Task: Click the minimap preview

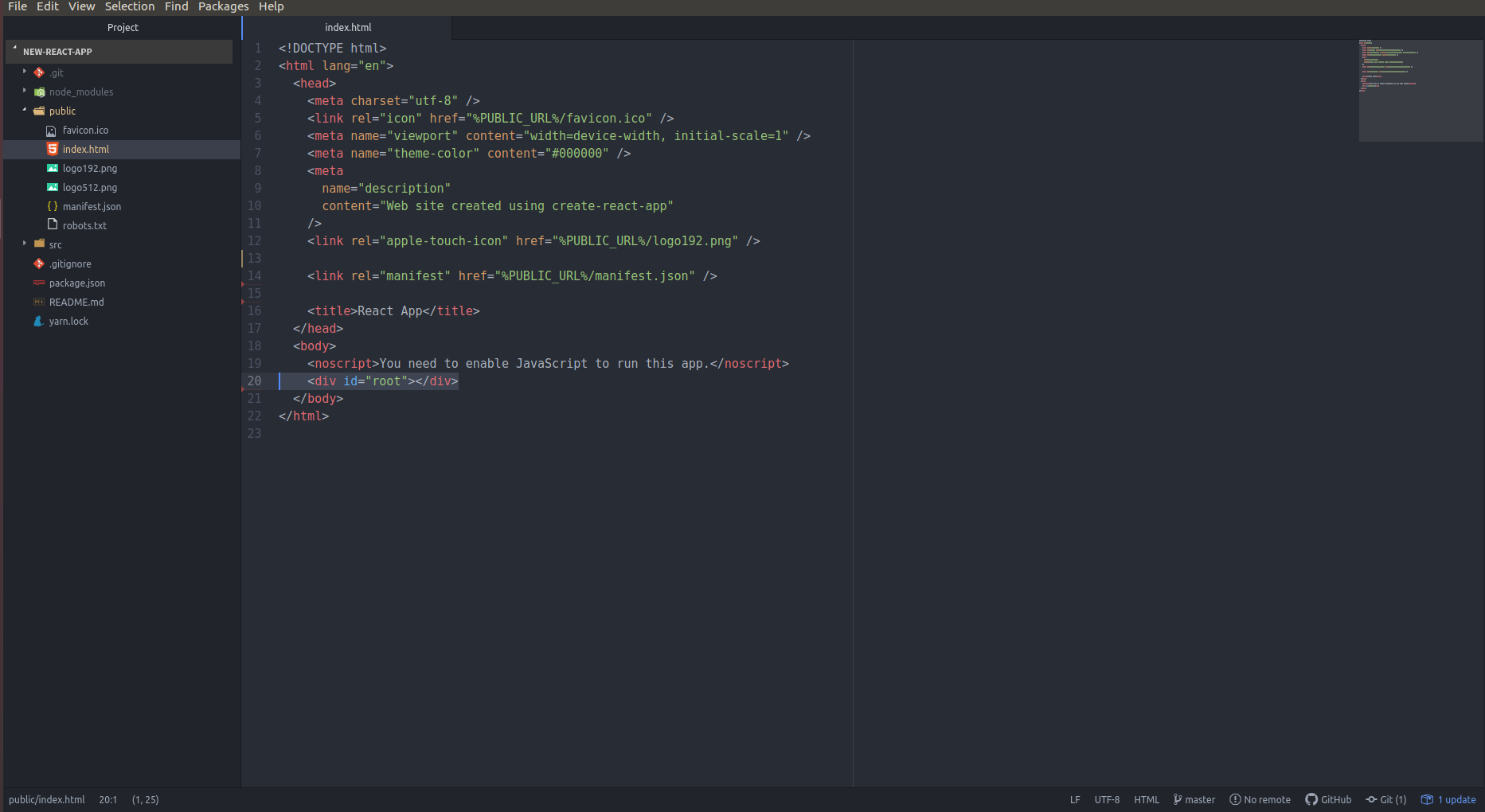Action: click(1421, 90)
